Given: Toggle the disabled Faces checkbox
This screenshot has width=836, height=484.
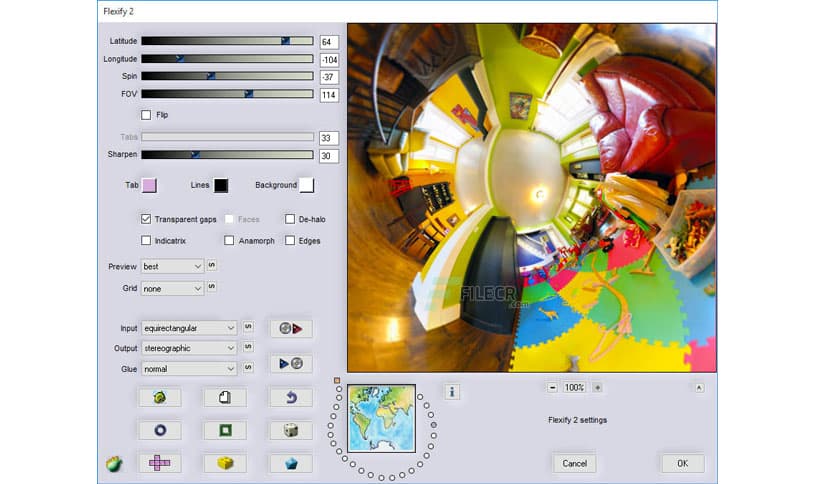Looking at the screenshot, I should click(x=229, y=219).
